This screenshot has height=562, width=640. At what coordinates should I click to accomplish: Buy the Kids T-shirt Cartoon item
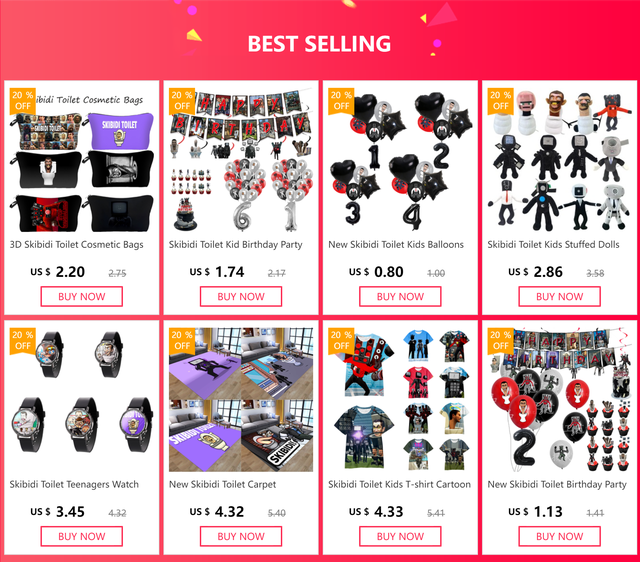pyautogui.click(x=400, y=536)
